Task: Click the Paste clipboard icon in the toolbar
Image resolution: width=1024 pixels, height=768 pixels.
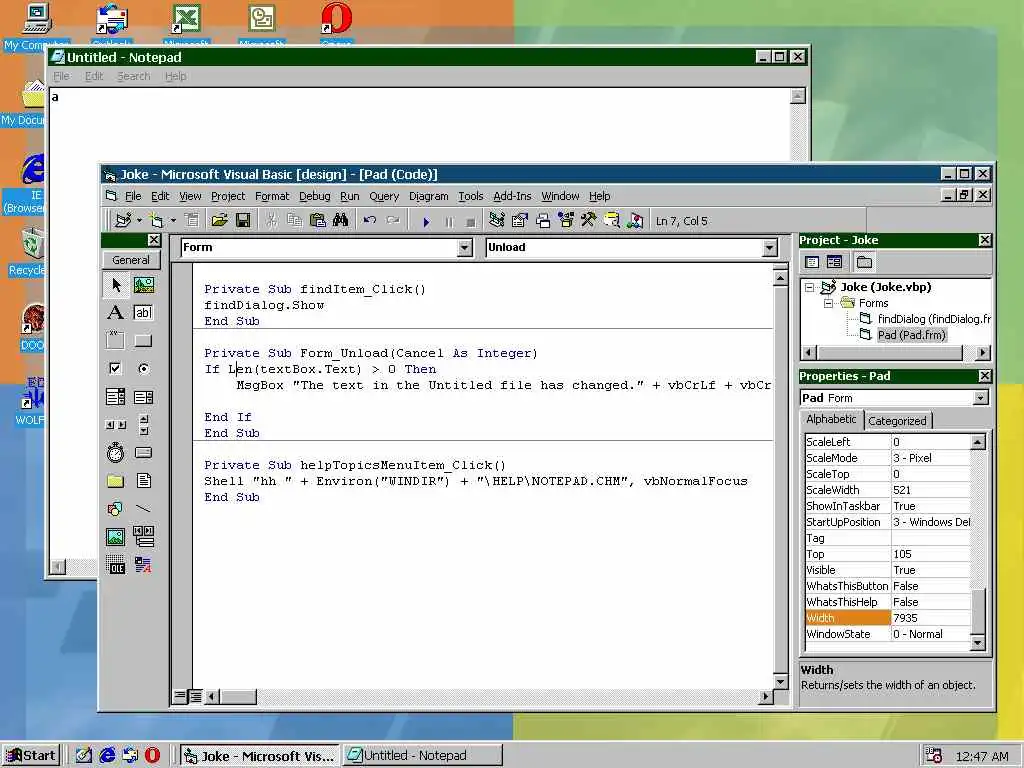Action: click(317, 221)
